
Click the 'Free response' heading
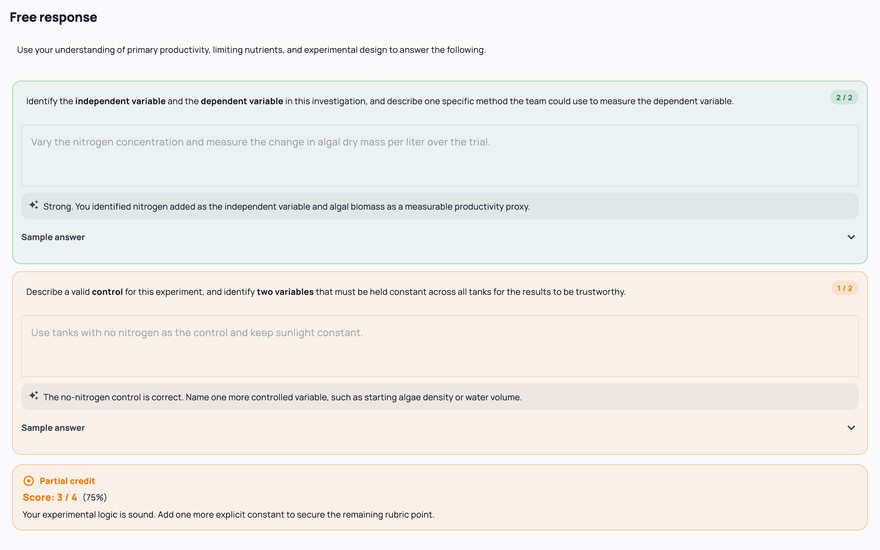pos(53,17)
